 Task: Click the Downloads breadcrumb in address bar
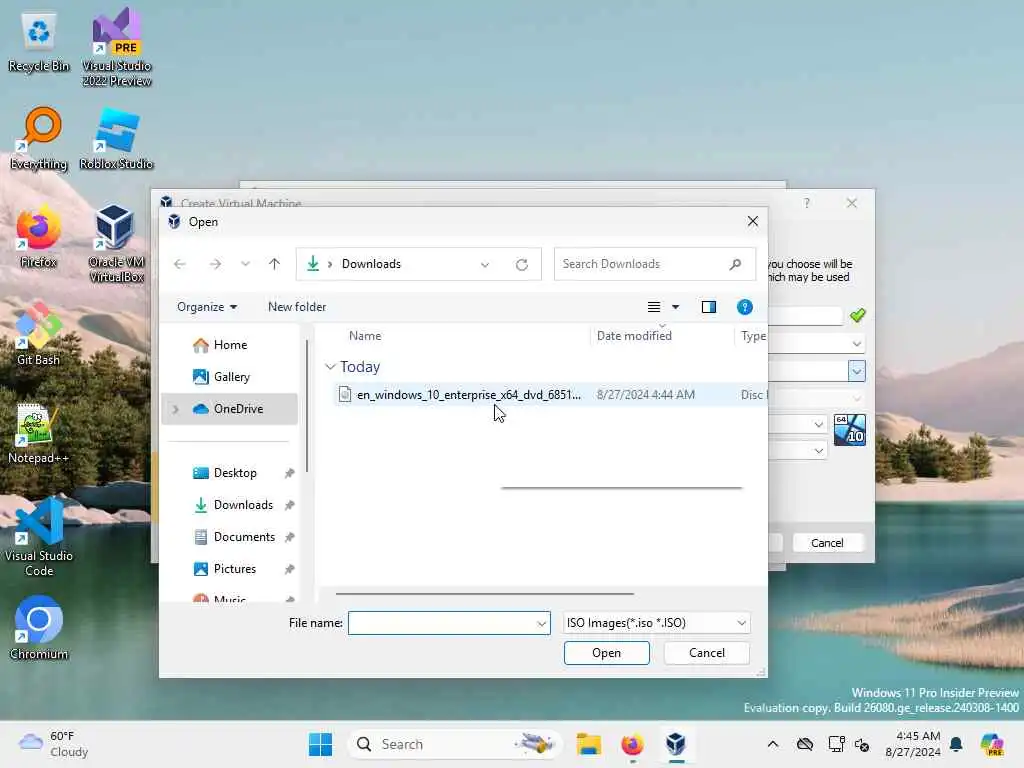coord(371,264)
